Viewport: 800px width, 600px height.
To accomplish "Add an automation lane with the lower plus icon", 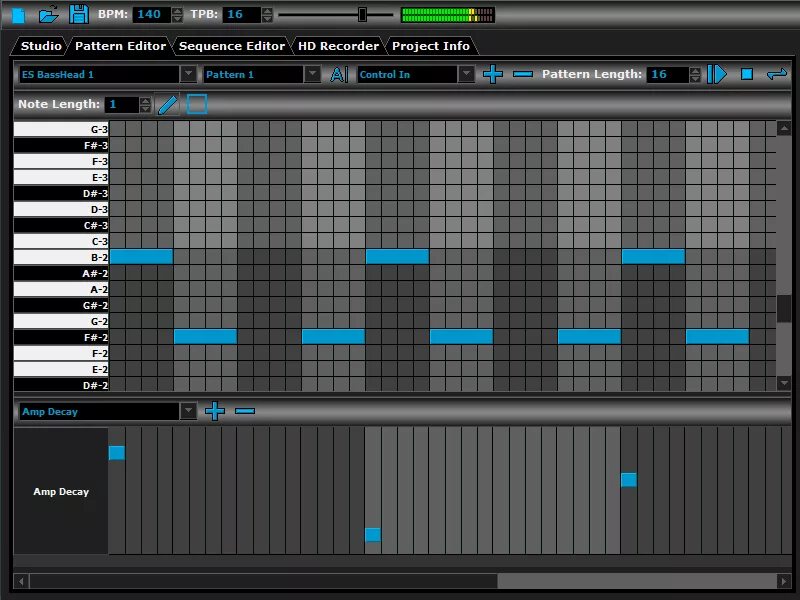I will point(215,411).
